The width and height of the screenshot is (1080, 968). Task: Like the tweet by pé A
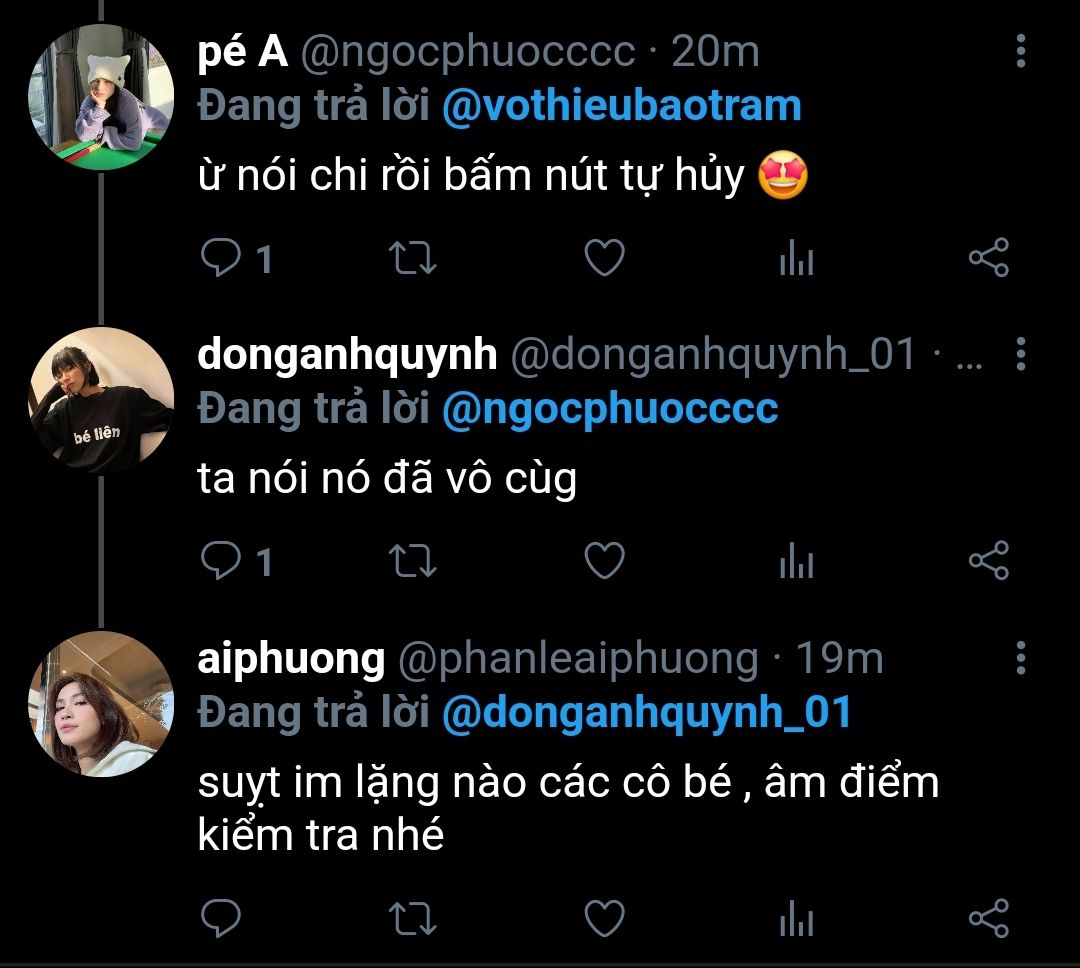point(604,259)
